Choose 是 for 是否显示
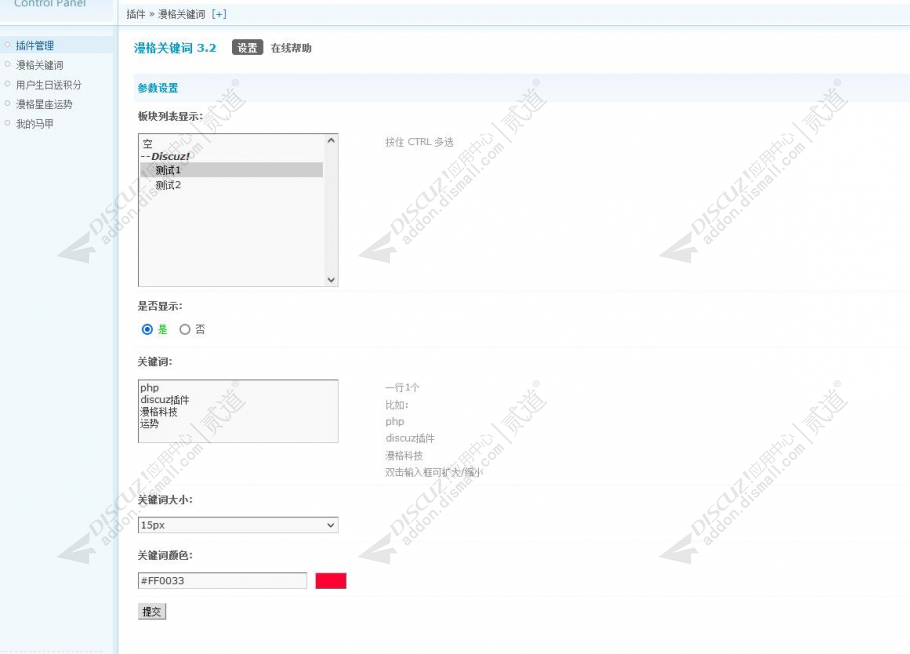The height and width of the screenshot is (654, 910). click(147, 329)
